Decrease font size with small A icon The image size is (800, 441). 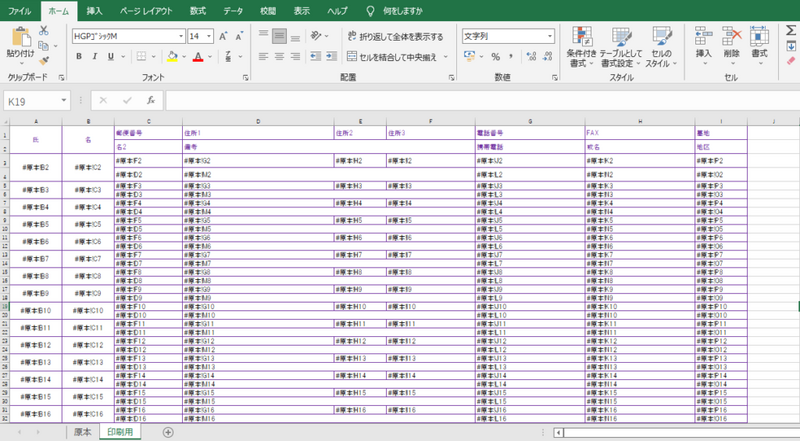239,36
